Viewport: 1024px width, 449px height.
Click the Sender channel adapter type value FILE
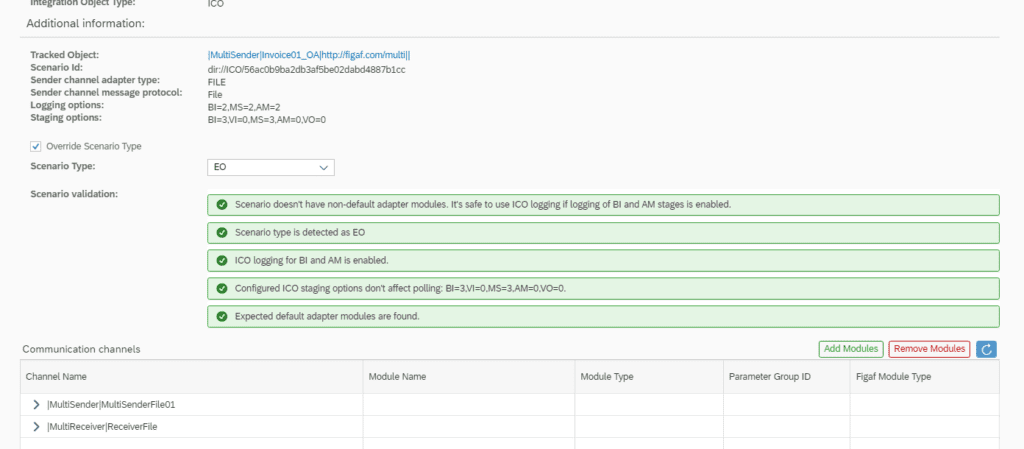pyautogui.click(x=216, y=82)
